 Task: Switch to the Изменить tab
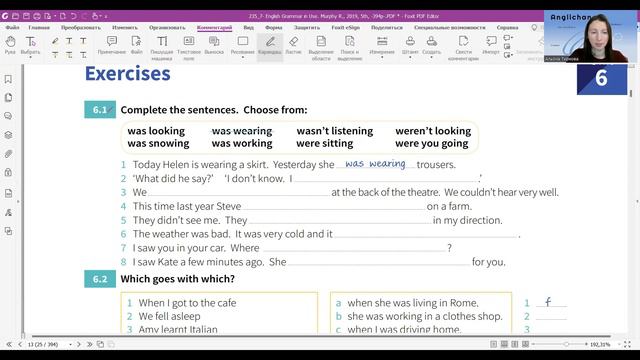tap(124, 27)
